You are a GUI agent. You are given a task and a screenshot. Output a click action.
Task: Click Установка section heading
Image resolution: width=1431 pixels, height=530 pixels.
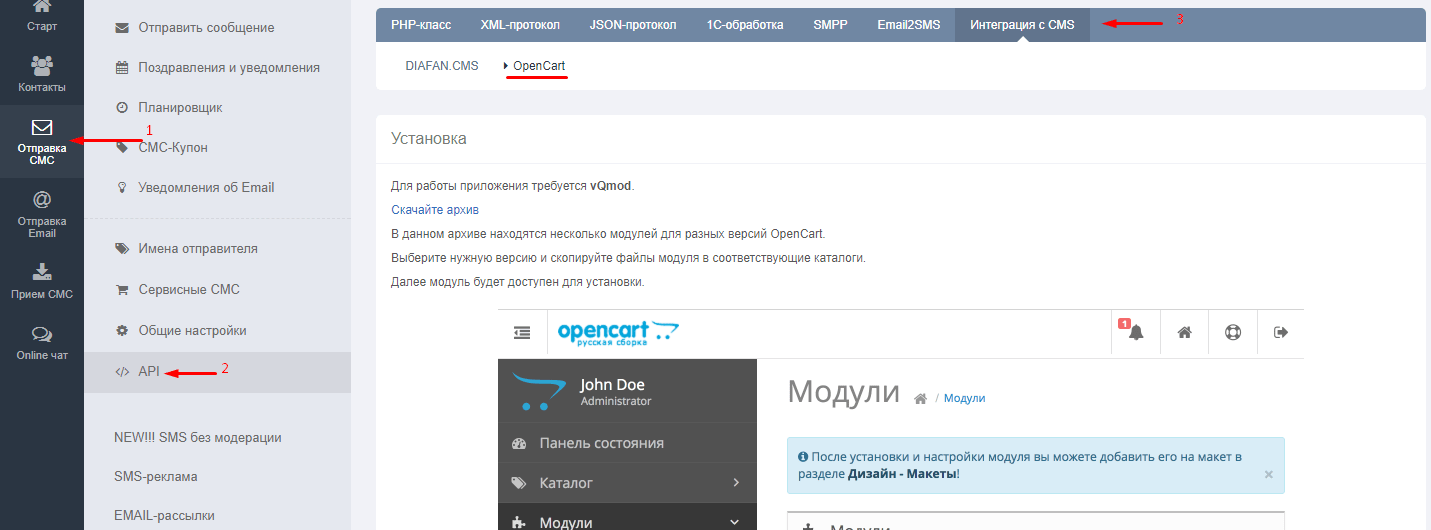(429, 139)
